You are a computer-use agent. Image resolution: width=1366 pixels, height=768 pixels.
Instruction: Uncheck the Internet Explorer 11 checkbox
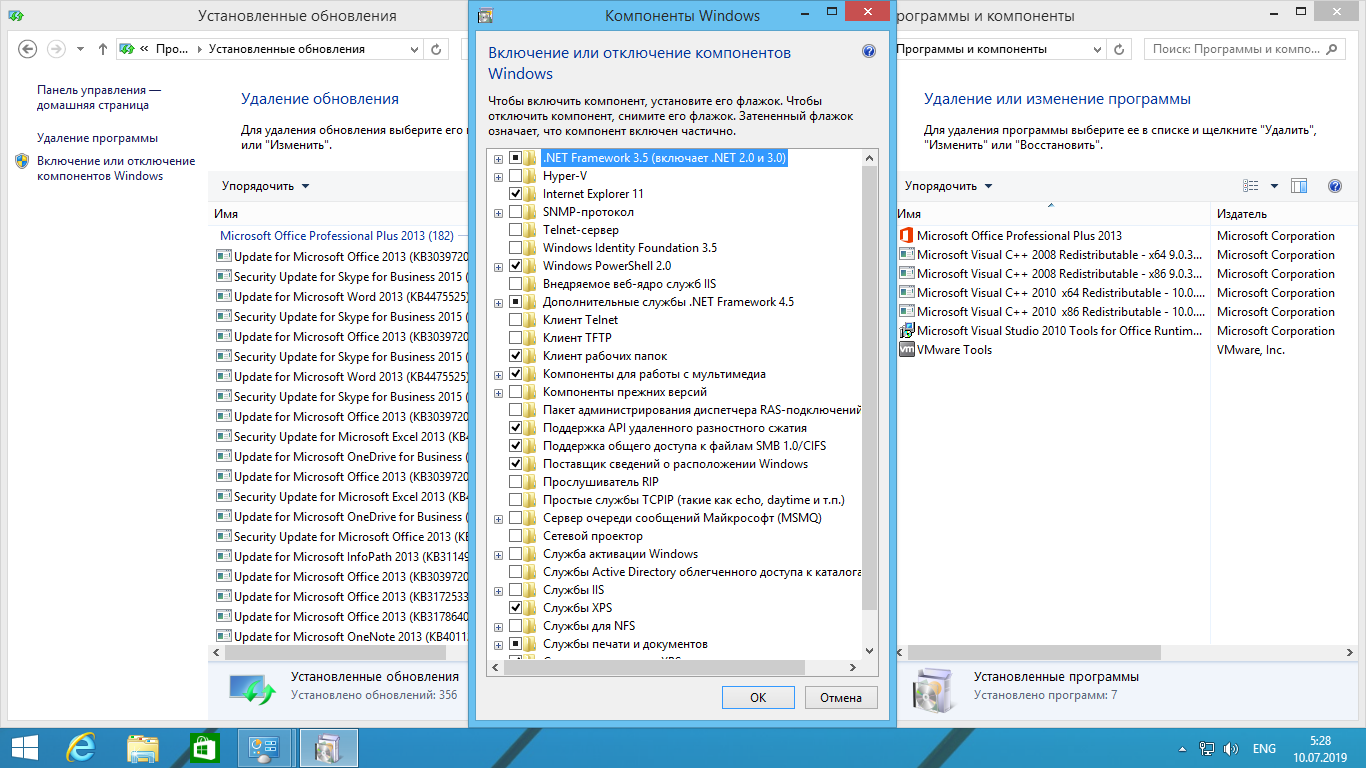pyautogui.click(x=515, y=194)
